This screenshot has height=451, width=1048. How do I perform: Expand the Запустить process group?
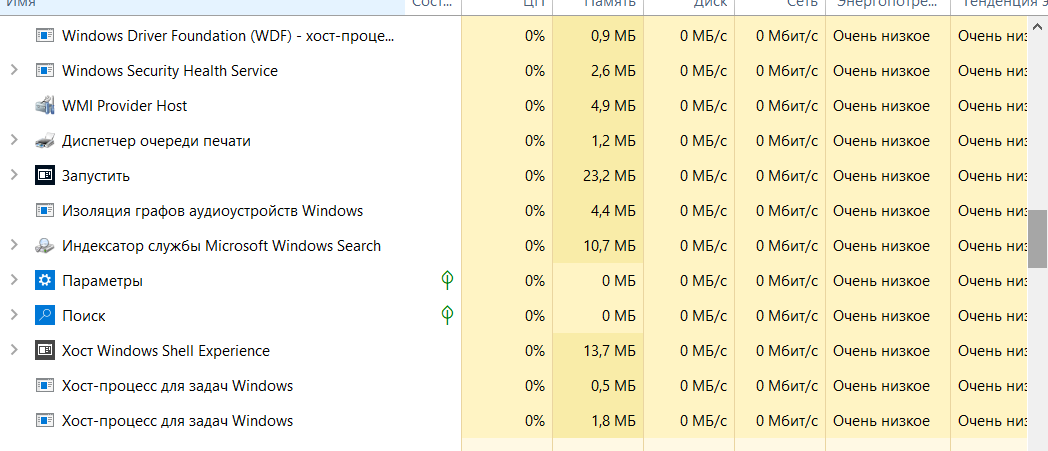(x=14, y=176)
